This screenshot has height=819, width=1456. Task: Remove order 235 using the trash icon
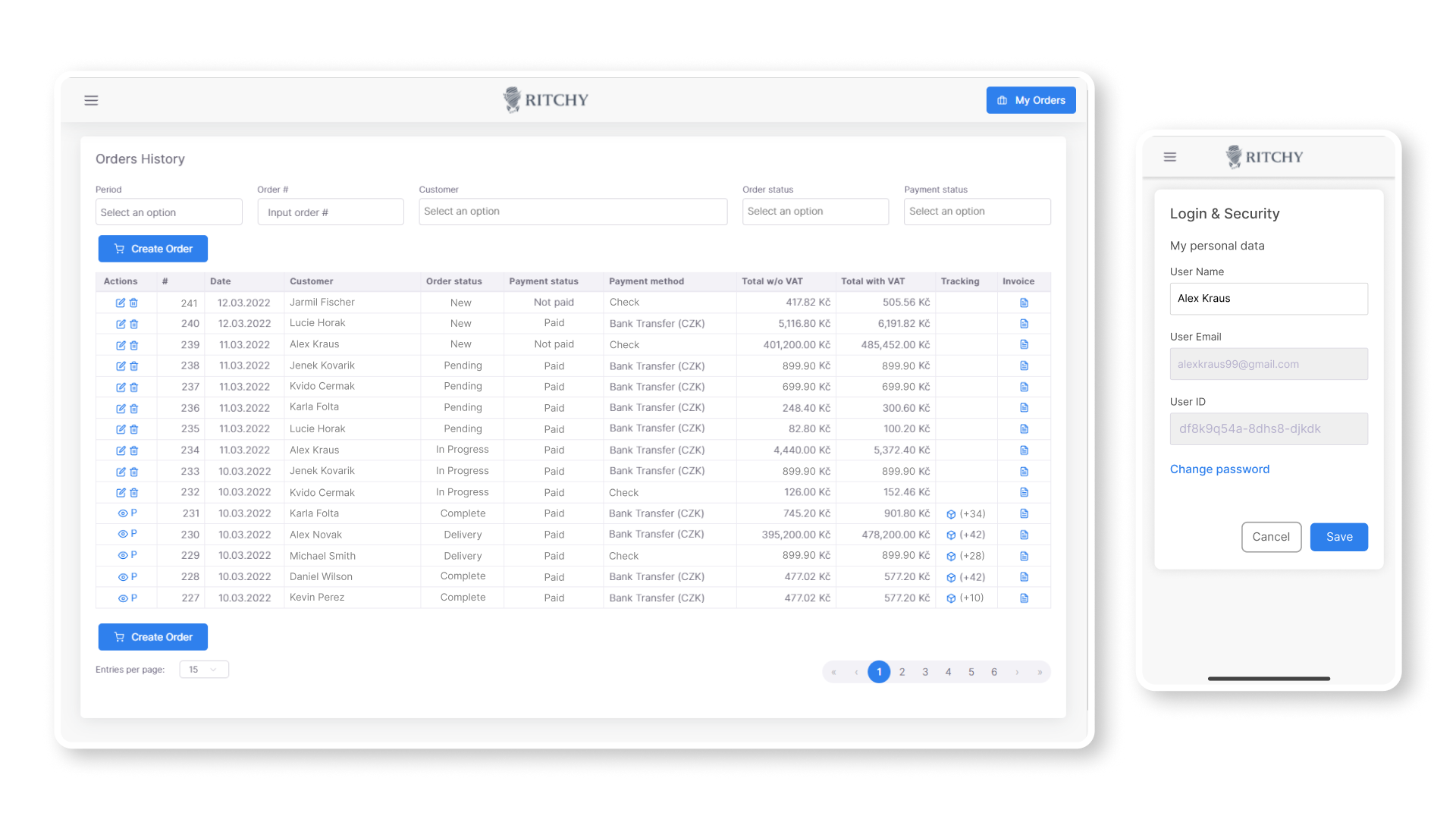[x=133, y=429]
